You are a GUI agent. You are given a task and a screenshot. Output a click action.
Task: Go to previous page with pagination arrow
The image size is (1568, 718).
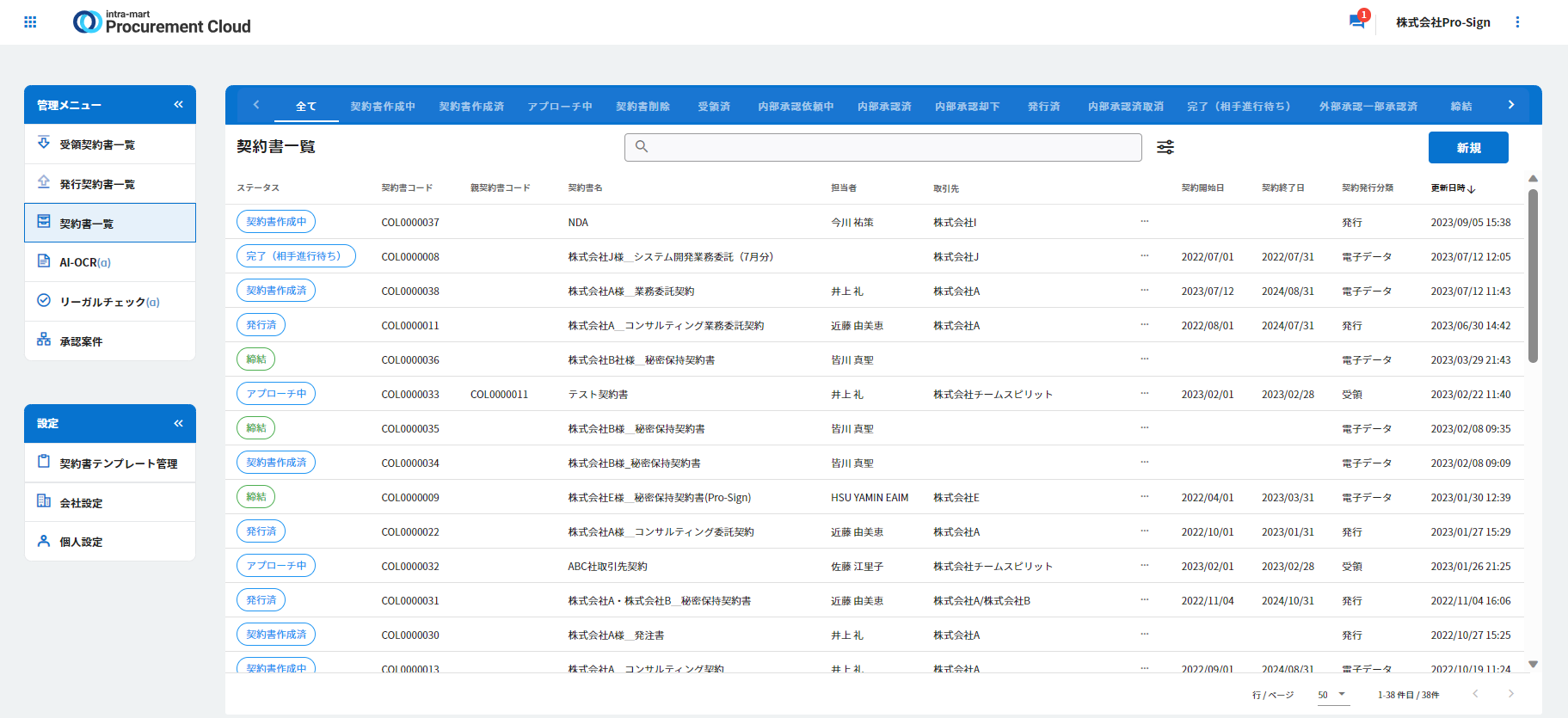[1474, 694]
